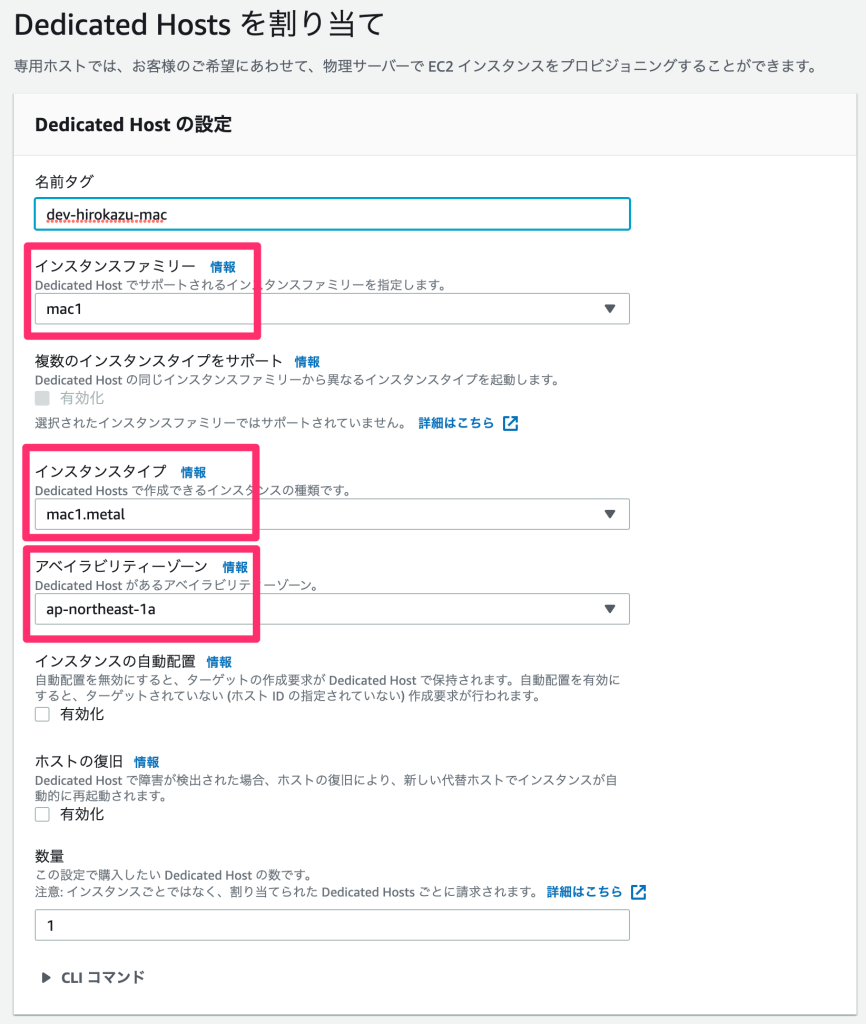Toggle disabled 有効化 checkbox for multiple instance types
The image size is (866, 1024).
pos(42,398)
